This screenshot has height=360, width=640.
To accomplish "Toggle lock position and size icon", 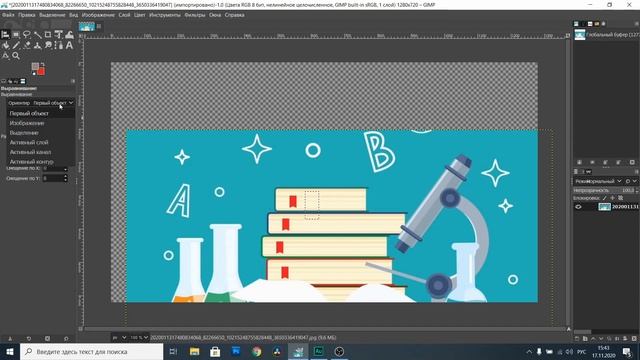I will tap(612, 198).
